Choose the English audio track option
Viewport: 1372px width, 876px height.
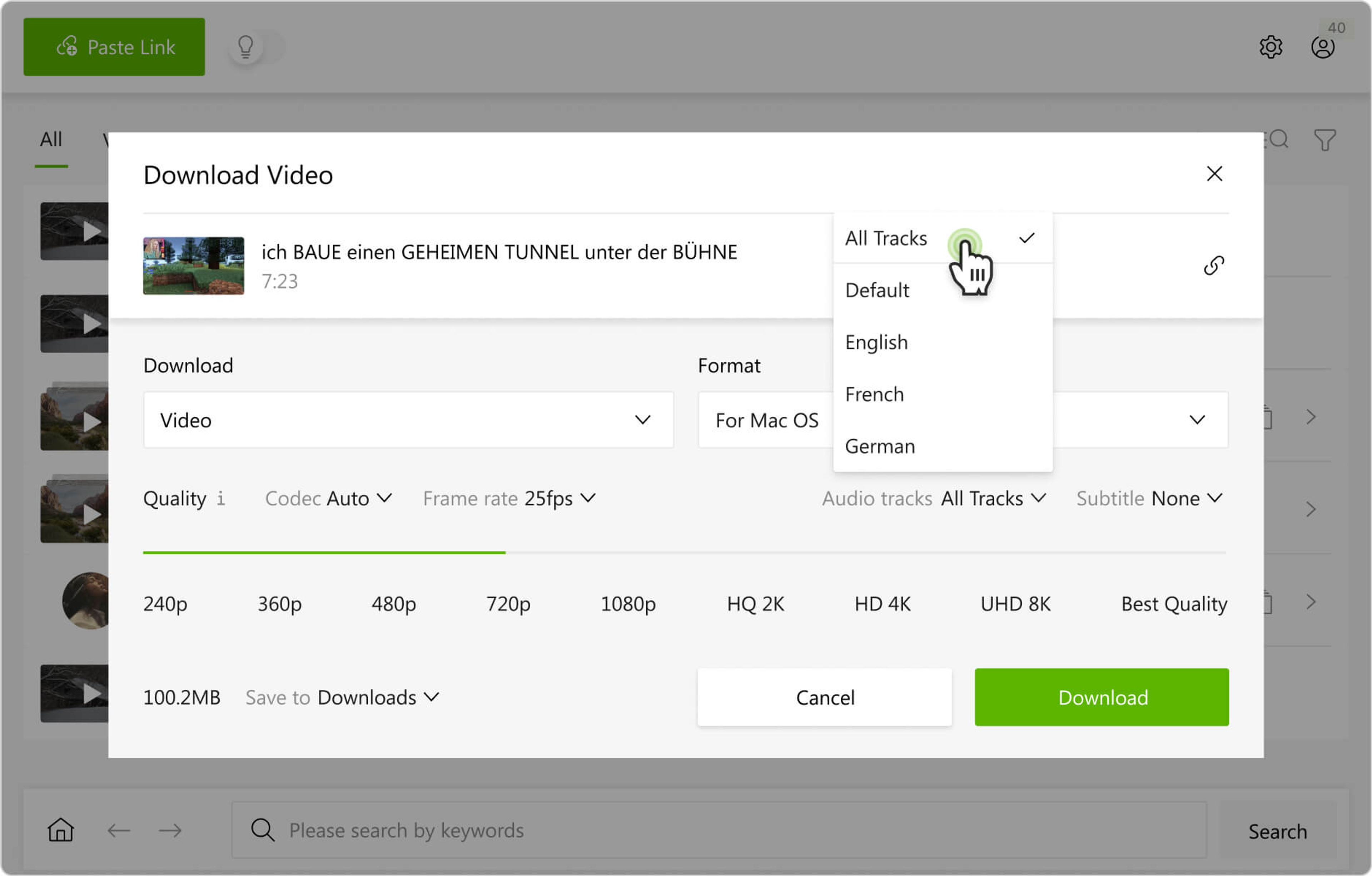pos(876,342)
